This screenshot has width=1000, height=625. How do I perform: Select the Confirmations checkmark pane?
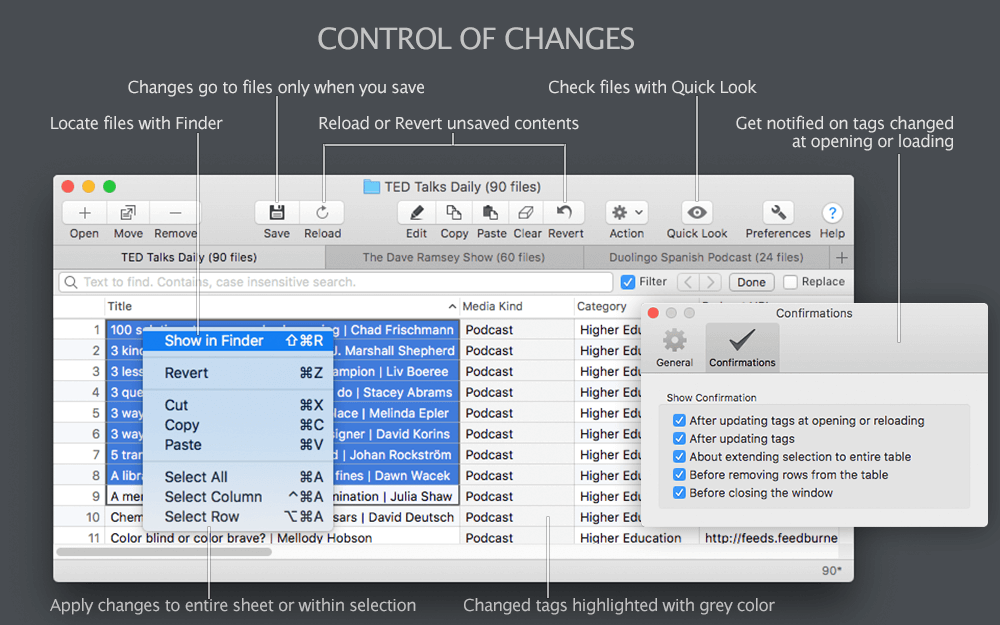tap(742, 348)
